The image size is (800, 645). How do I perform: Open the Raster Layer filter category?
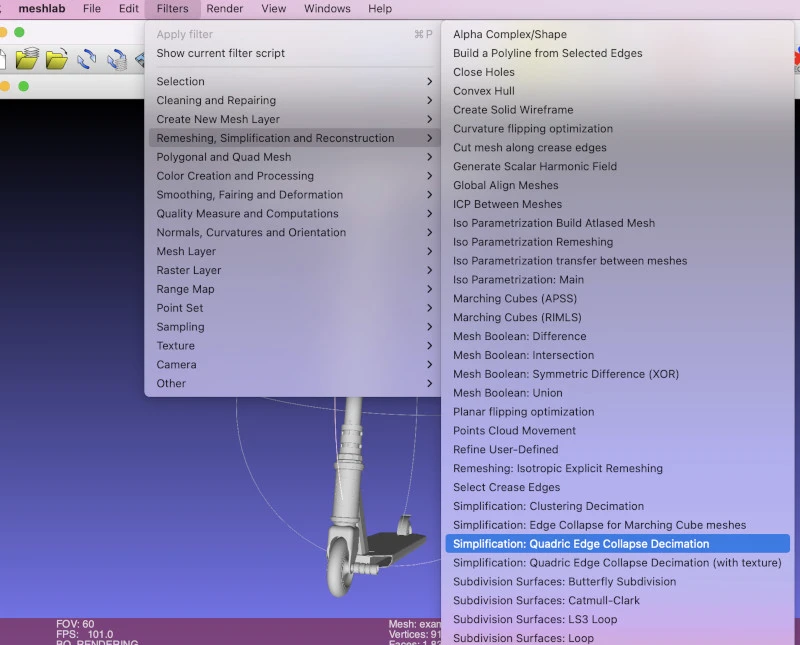coord(293,270)
